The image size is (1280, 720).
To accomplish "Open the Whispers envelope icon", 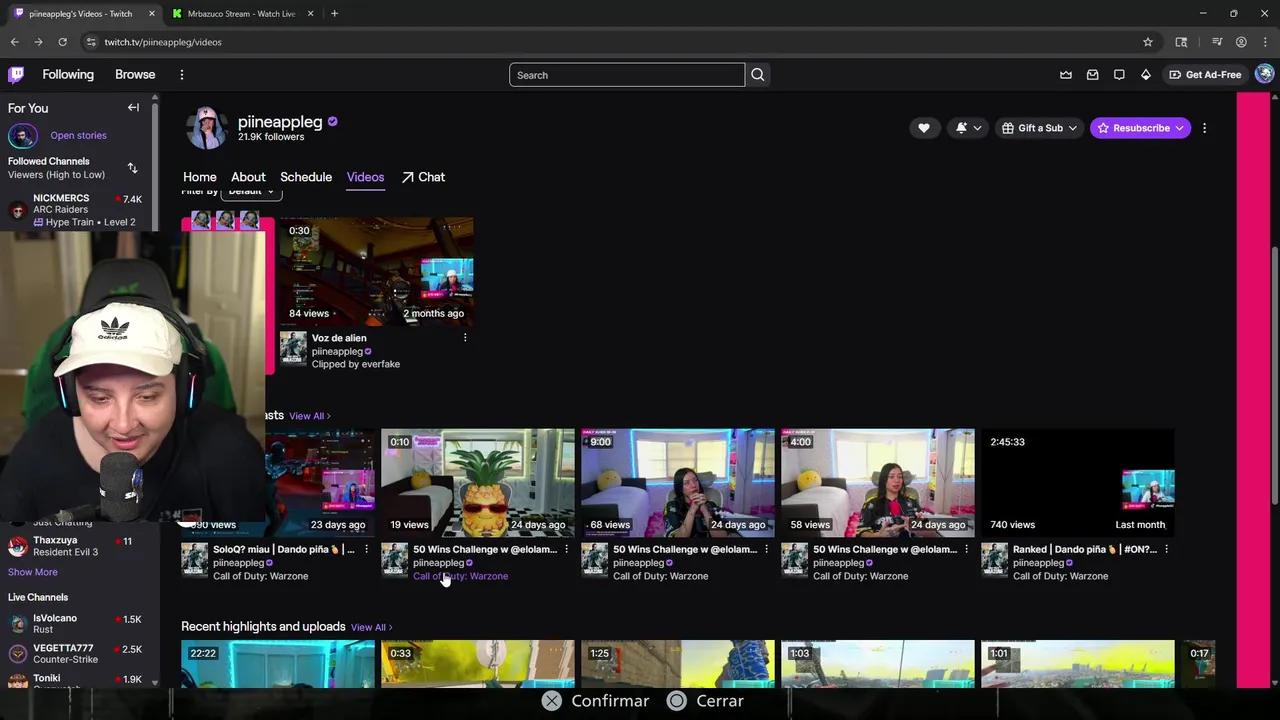I will (1092, 74).
